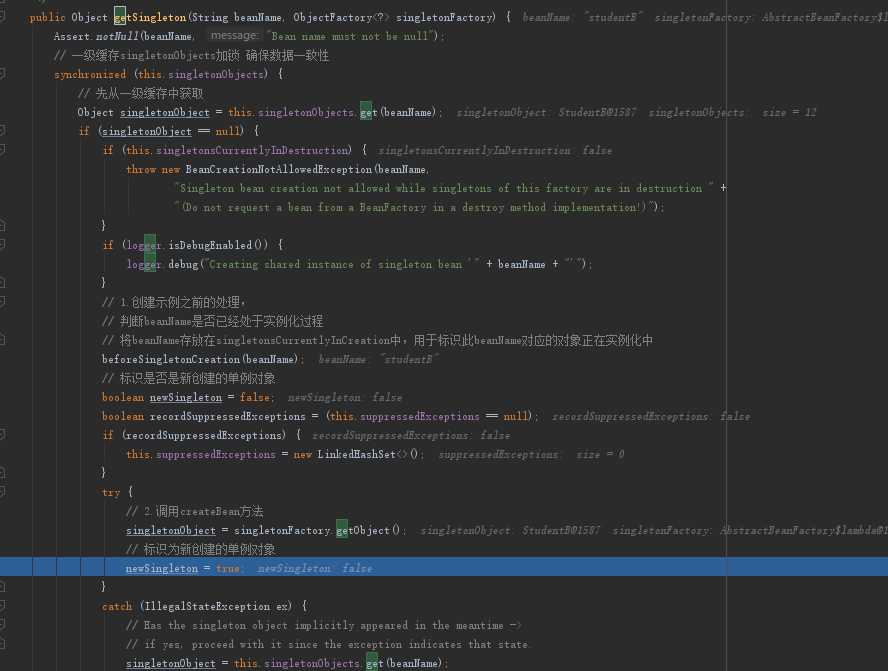Click singletonObject in the Object declaration line
Screen dimensions: 888x671
point(165,112)
